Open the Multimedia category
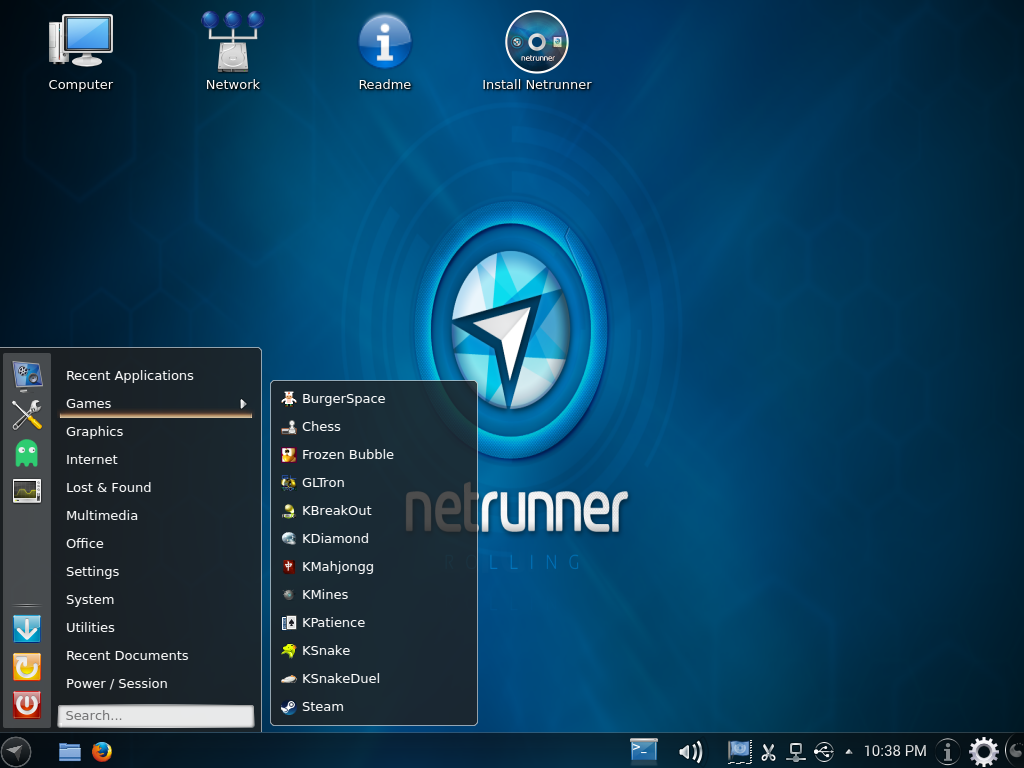 pos(155,516)
